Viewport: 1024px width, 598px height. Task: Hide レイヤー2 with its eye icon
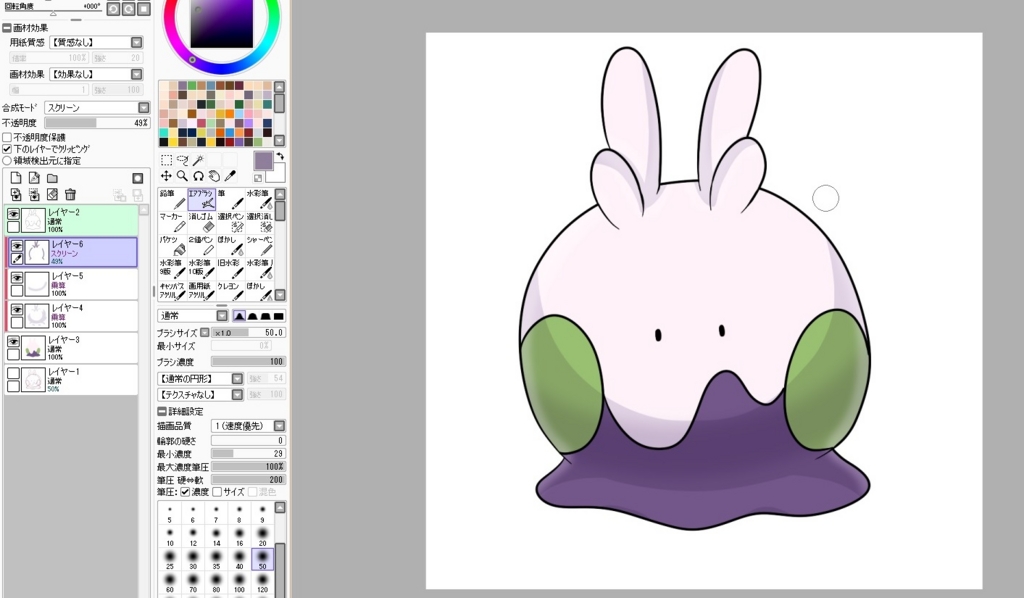pos(13,213)
